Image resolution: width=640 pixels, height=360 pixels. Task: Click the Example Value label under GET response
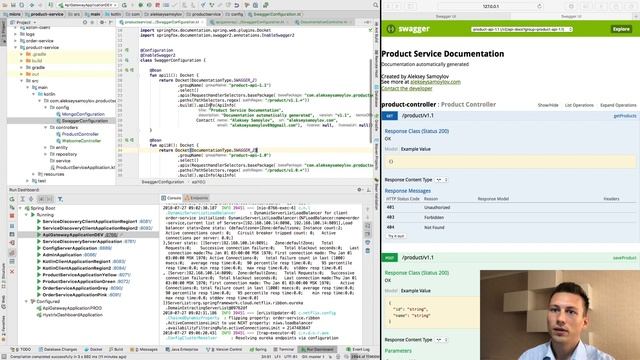(416, 149)
